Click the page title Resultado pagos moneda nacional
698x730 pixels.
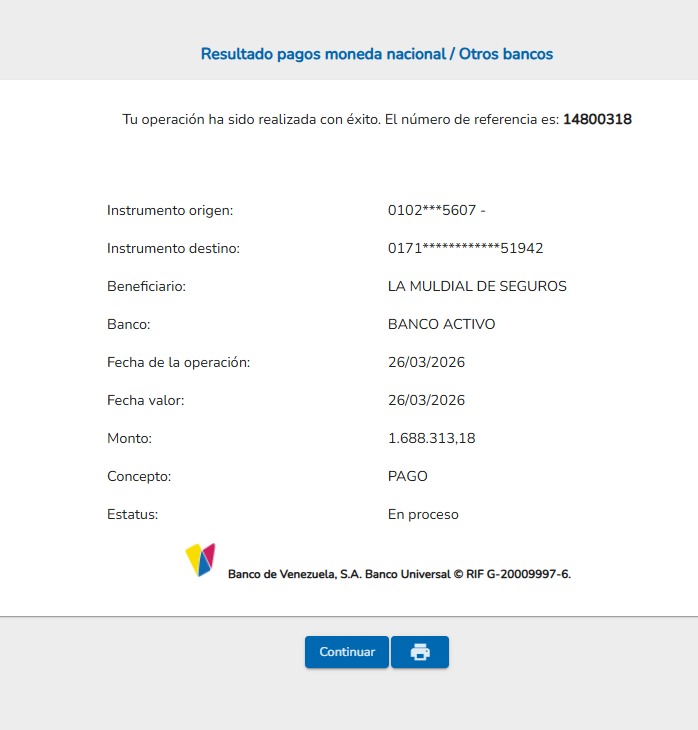click(x=376, y=54)
